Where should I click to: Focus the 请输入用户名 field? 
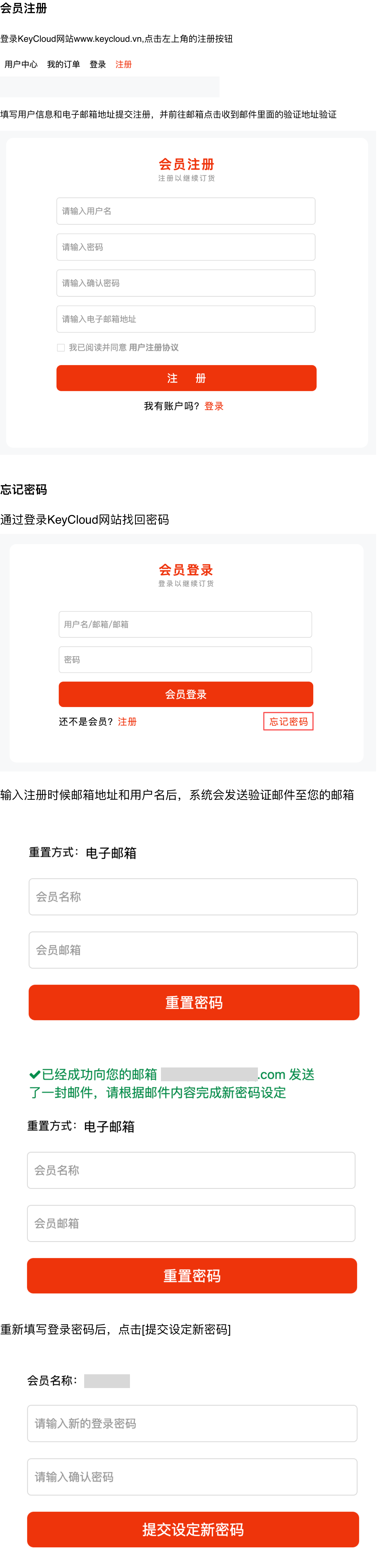tap(186, 211)
